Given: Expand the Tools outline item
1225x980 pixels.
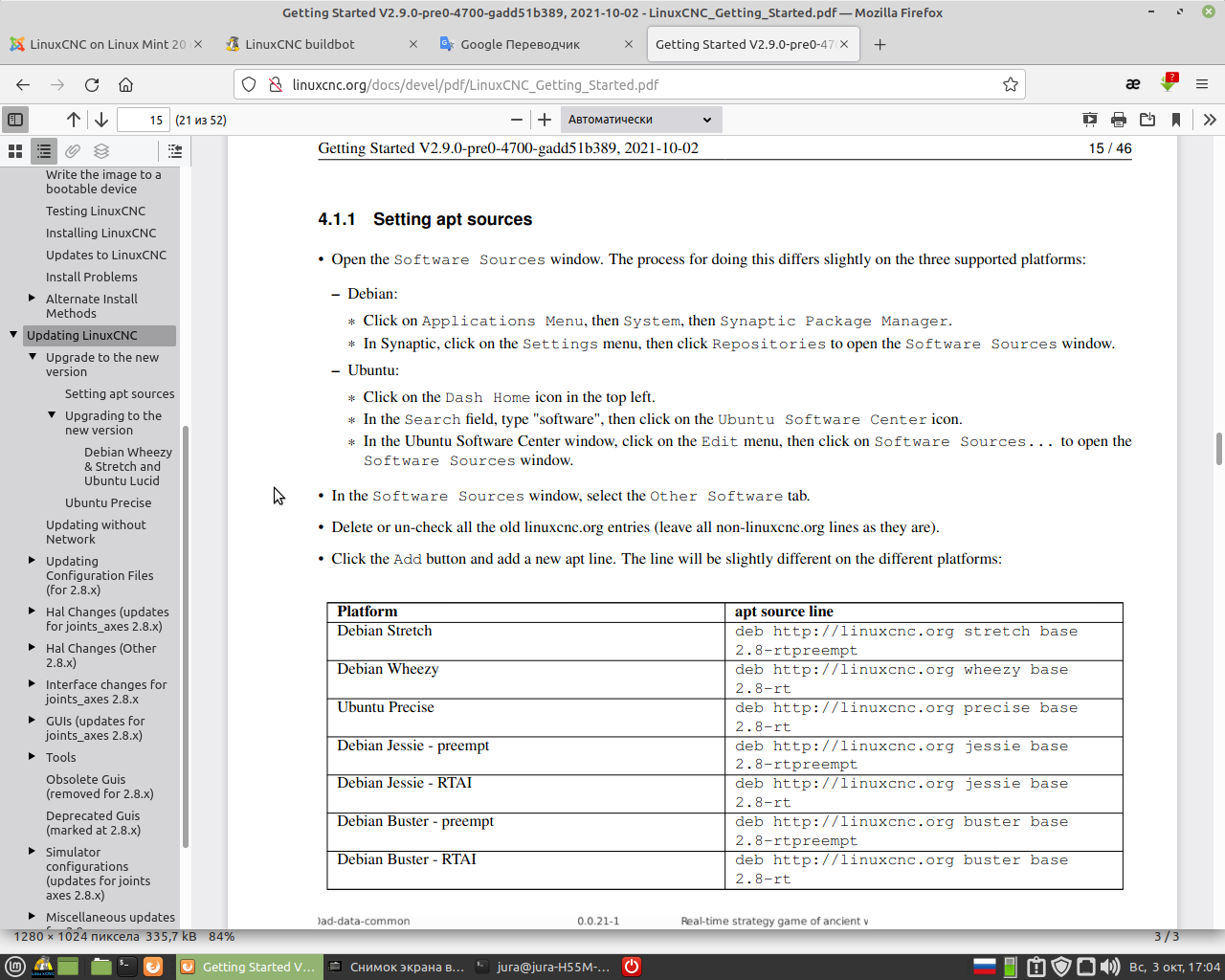Looking at the screenshot, I should [33, 757].
